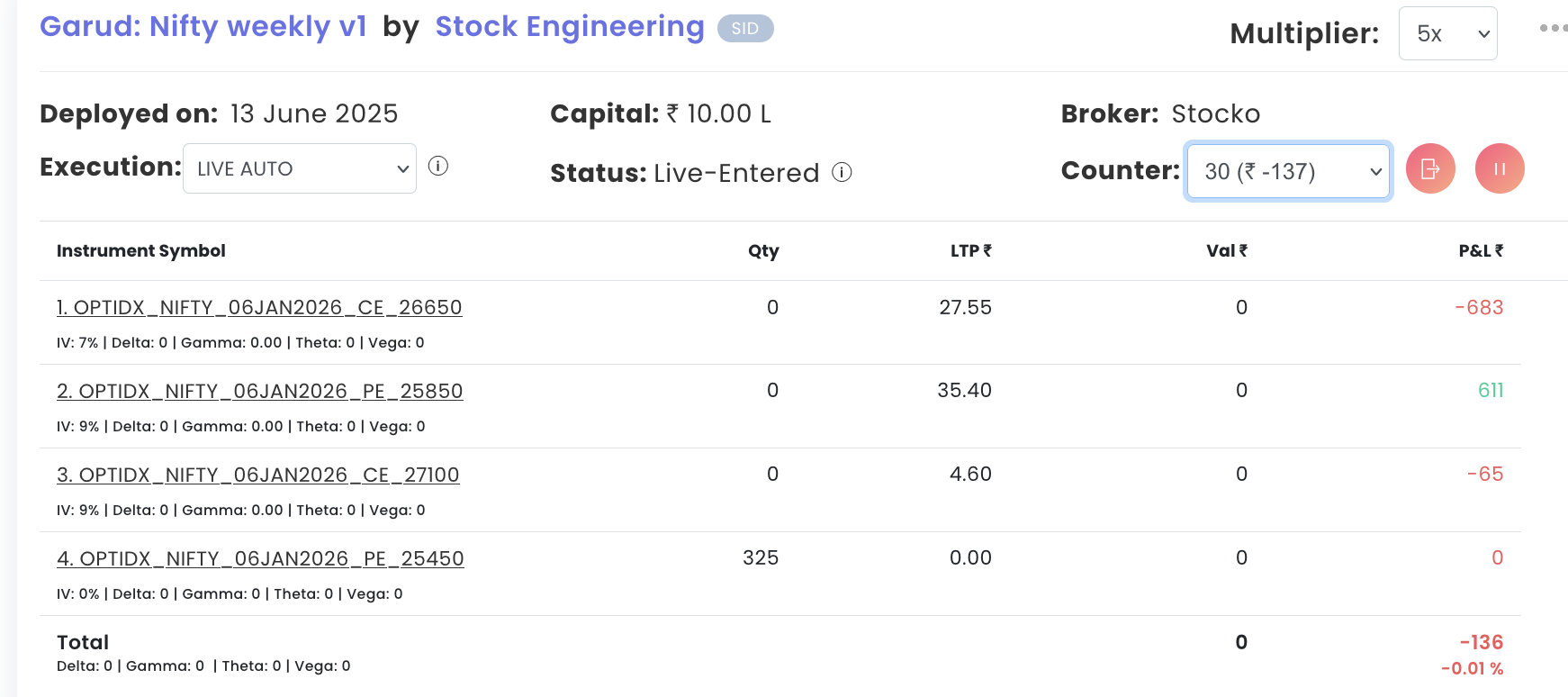Click the Instrument Symbol column header
Image resolution: width=1568 pixels, height=697 pixels.
(x=141, y=251)
